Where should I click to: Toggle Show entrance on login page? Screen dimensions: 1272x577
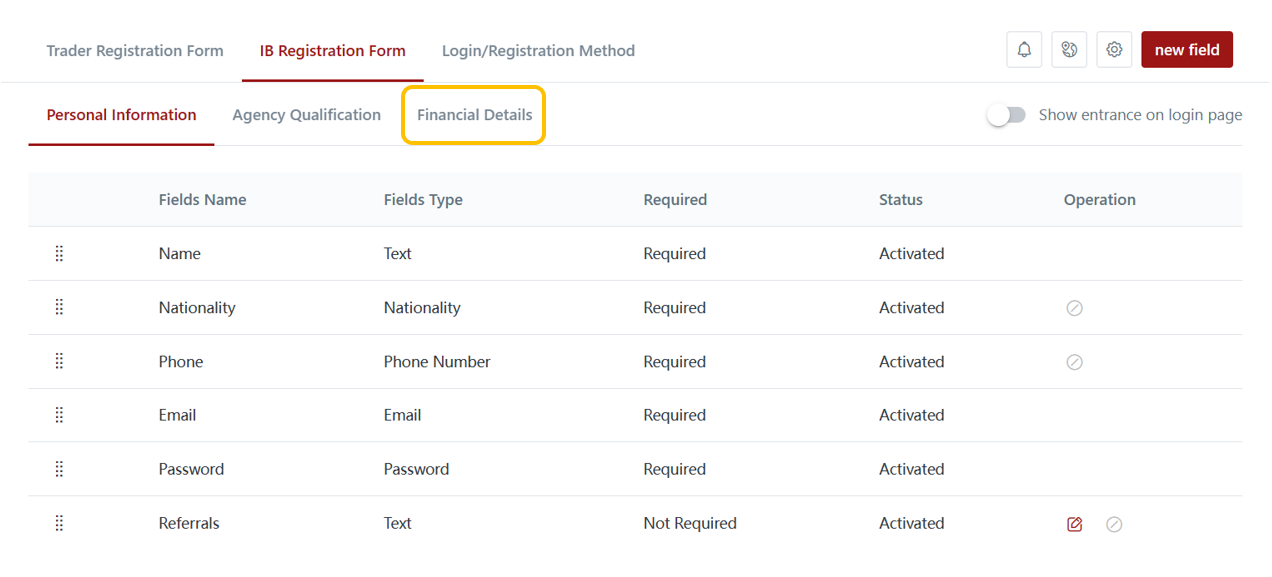[x=1006, y=115]
